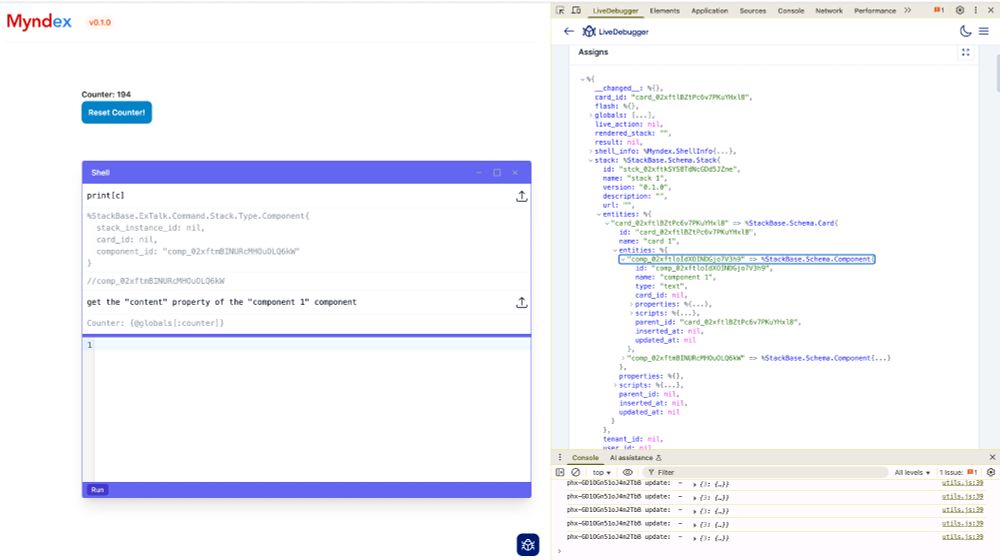
Task: Click the Counter: 194 label
Action: (x=106, y=94)
